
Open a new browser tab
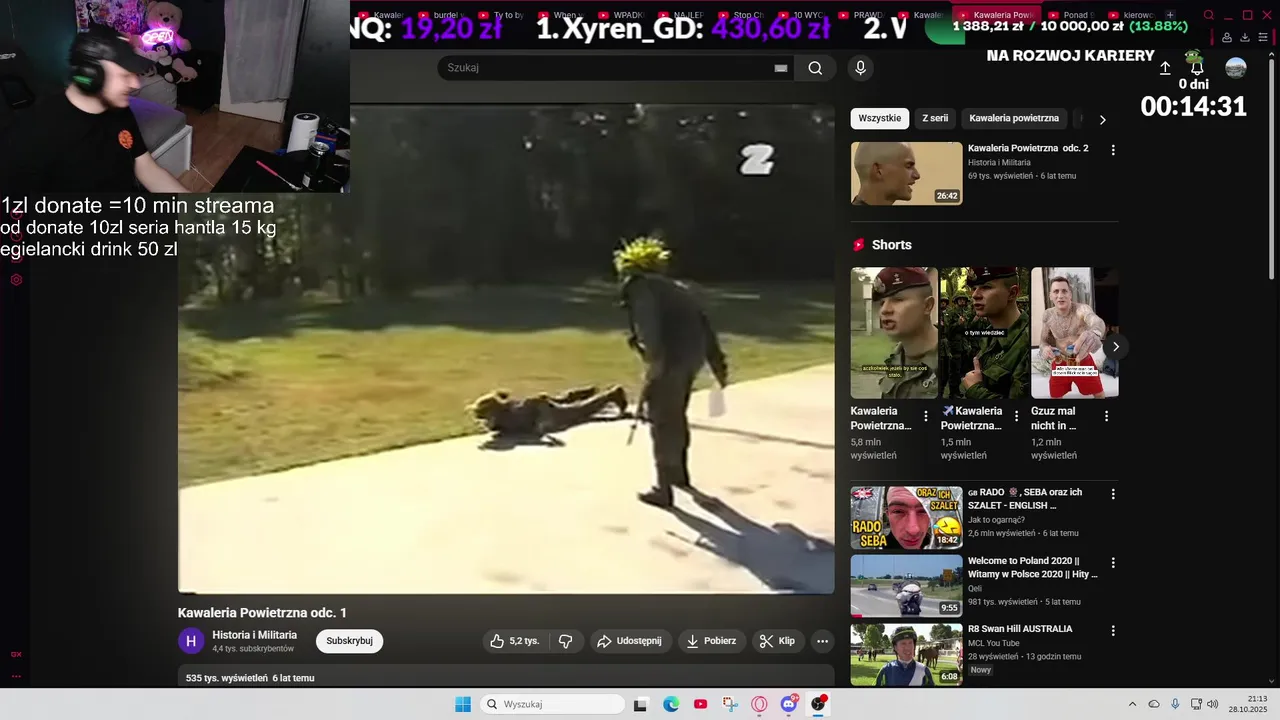1170,15
